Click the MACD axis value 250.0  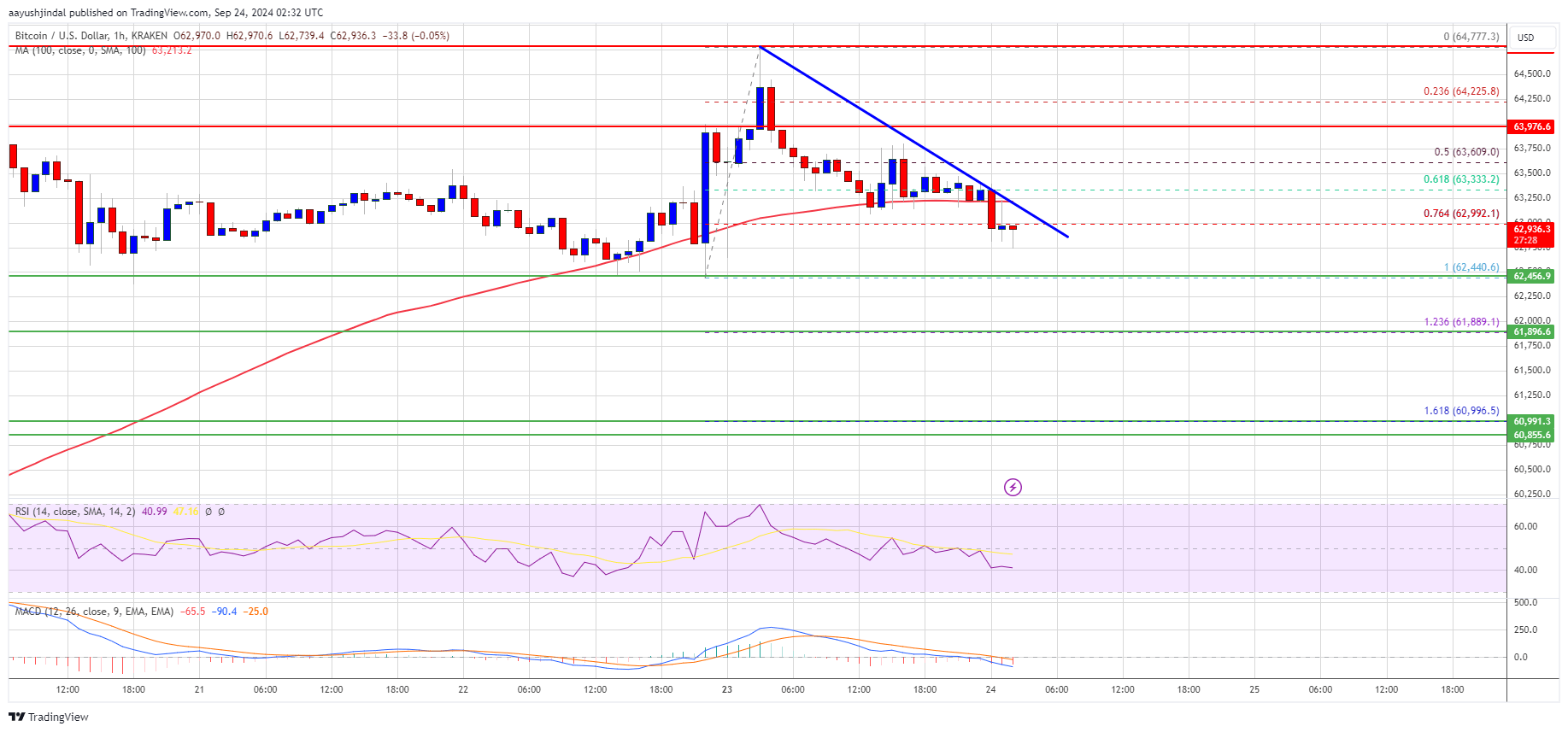click(x=1525, y=630)
